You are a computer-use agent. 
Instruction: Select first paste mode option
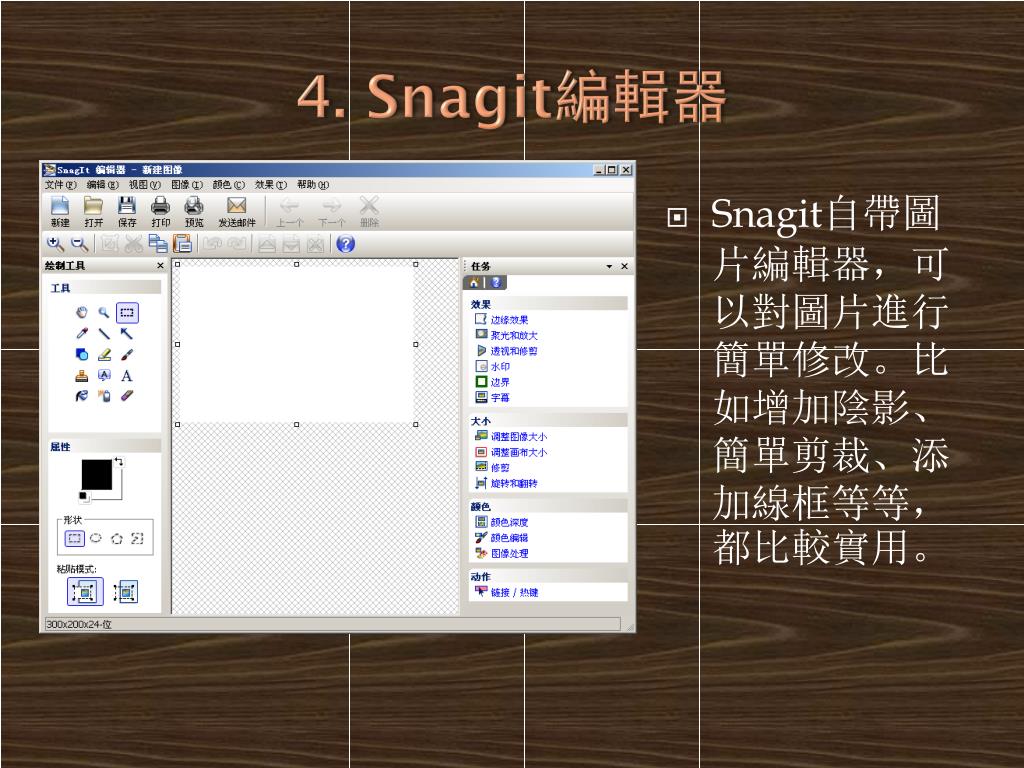tap(85, 592)
